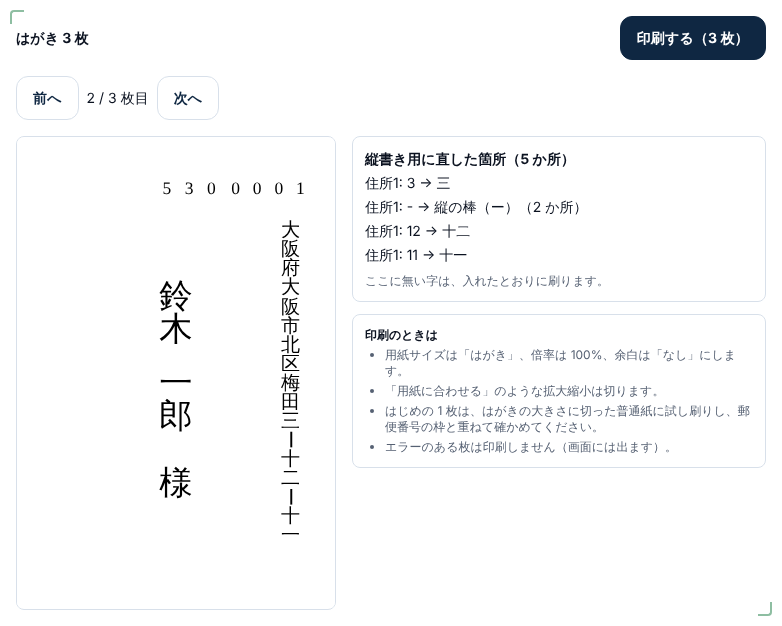
Task: Select the postcard preview thumbnail
Action: [176, 373]
